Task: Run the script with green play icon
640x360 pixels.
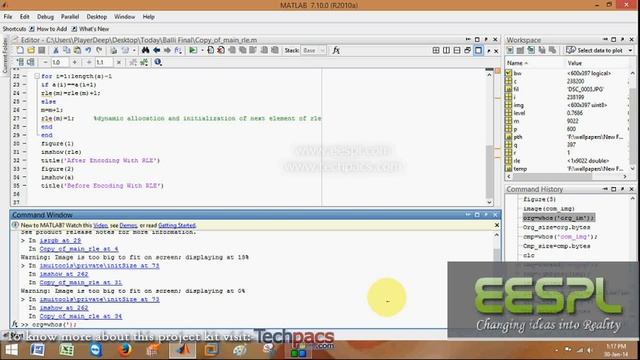Action: tap(193, 50)
